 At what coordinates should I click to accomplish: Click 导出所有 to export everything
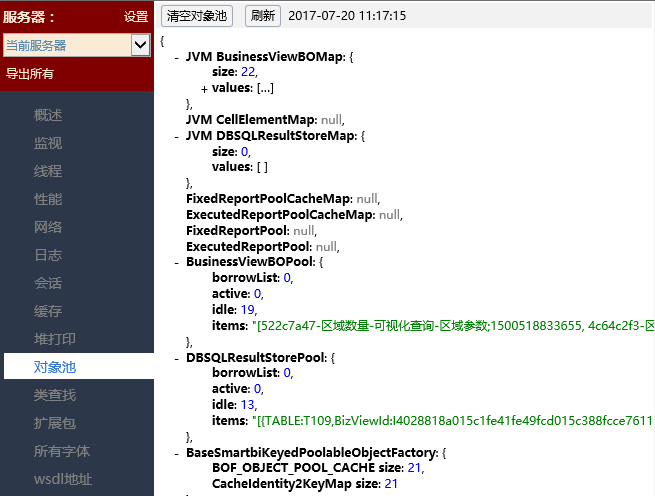[x=30, y=74]
